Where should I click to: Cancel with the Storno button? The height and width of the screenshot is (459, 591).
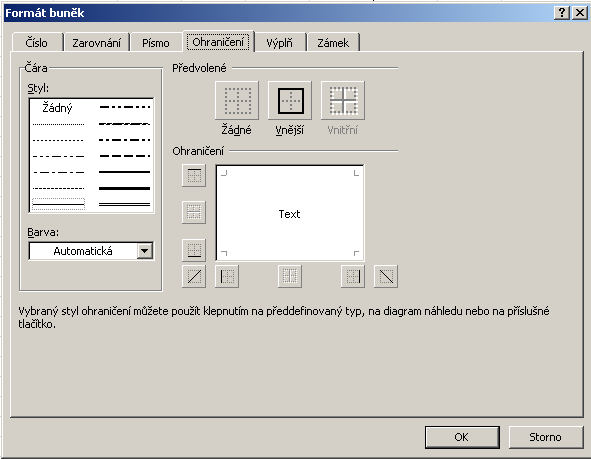point(545,437)
